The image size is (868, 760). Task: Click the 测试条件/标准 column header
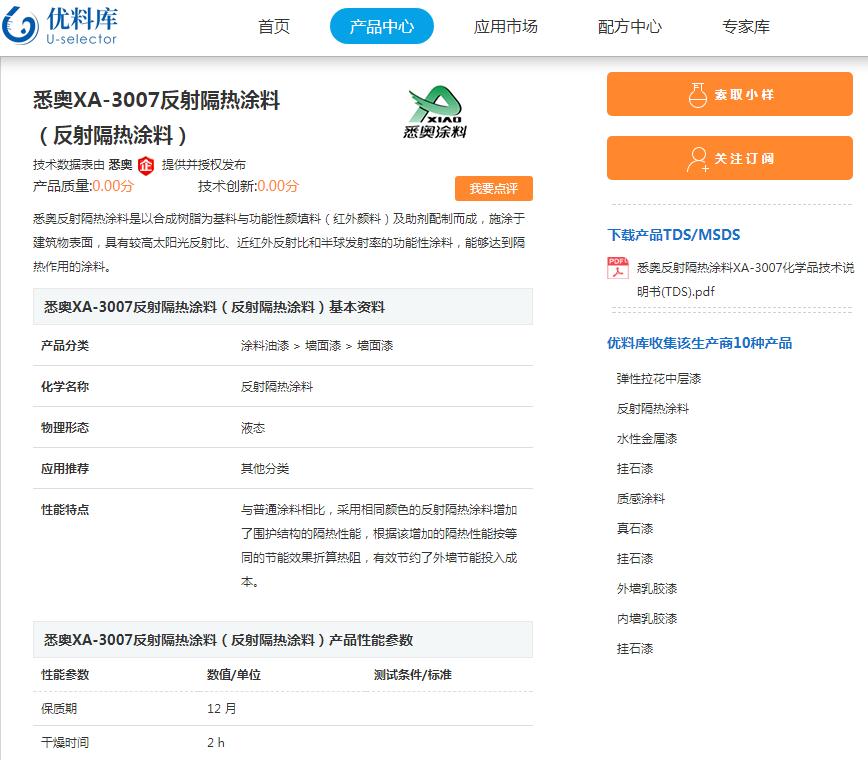[x=412, y=675]
